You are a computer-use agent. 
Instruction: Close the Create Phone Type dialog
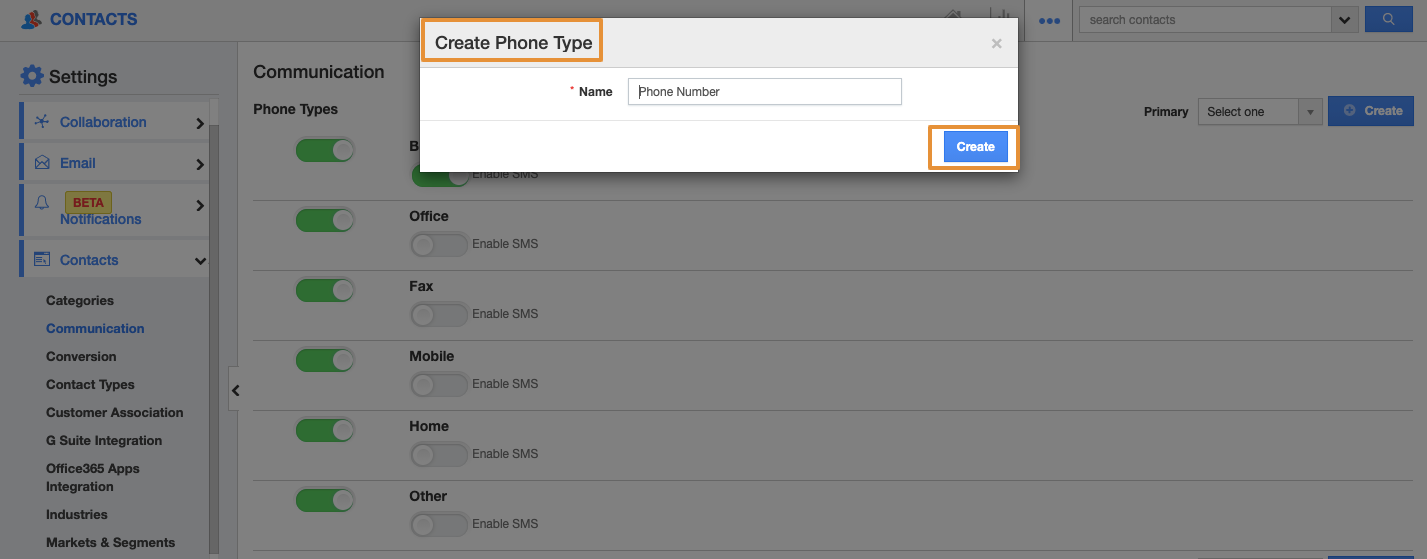[x=996, y=43]
